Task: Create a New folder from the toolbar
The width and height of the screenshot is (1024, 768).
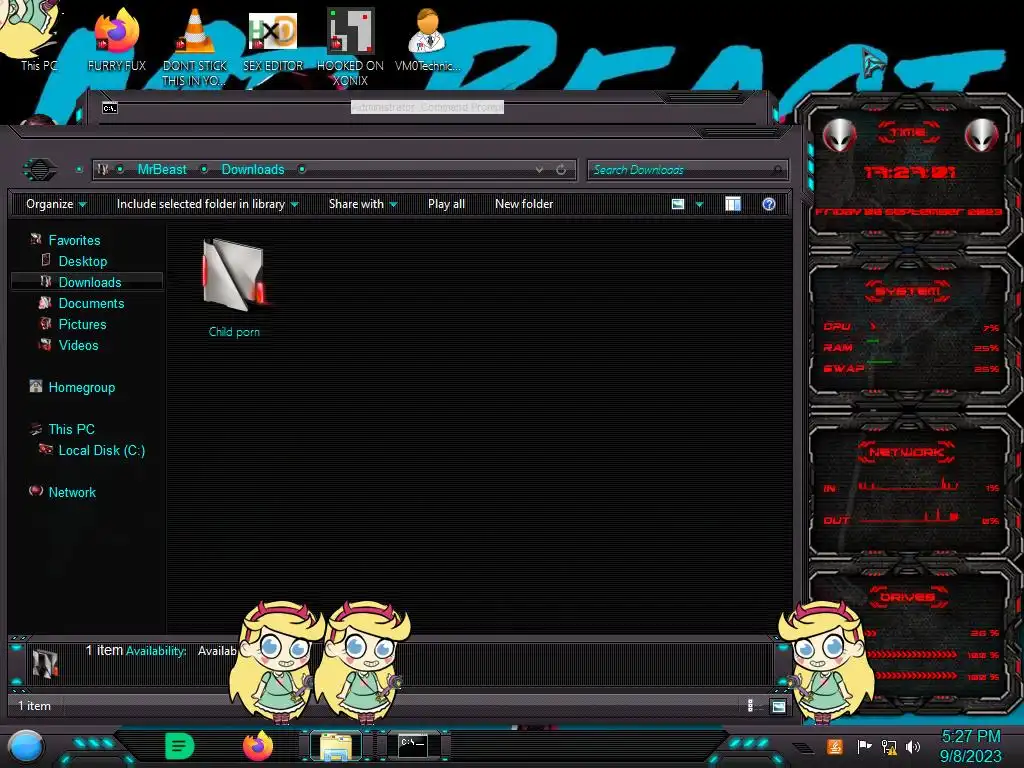Action: pos(524,204)
